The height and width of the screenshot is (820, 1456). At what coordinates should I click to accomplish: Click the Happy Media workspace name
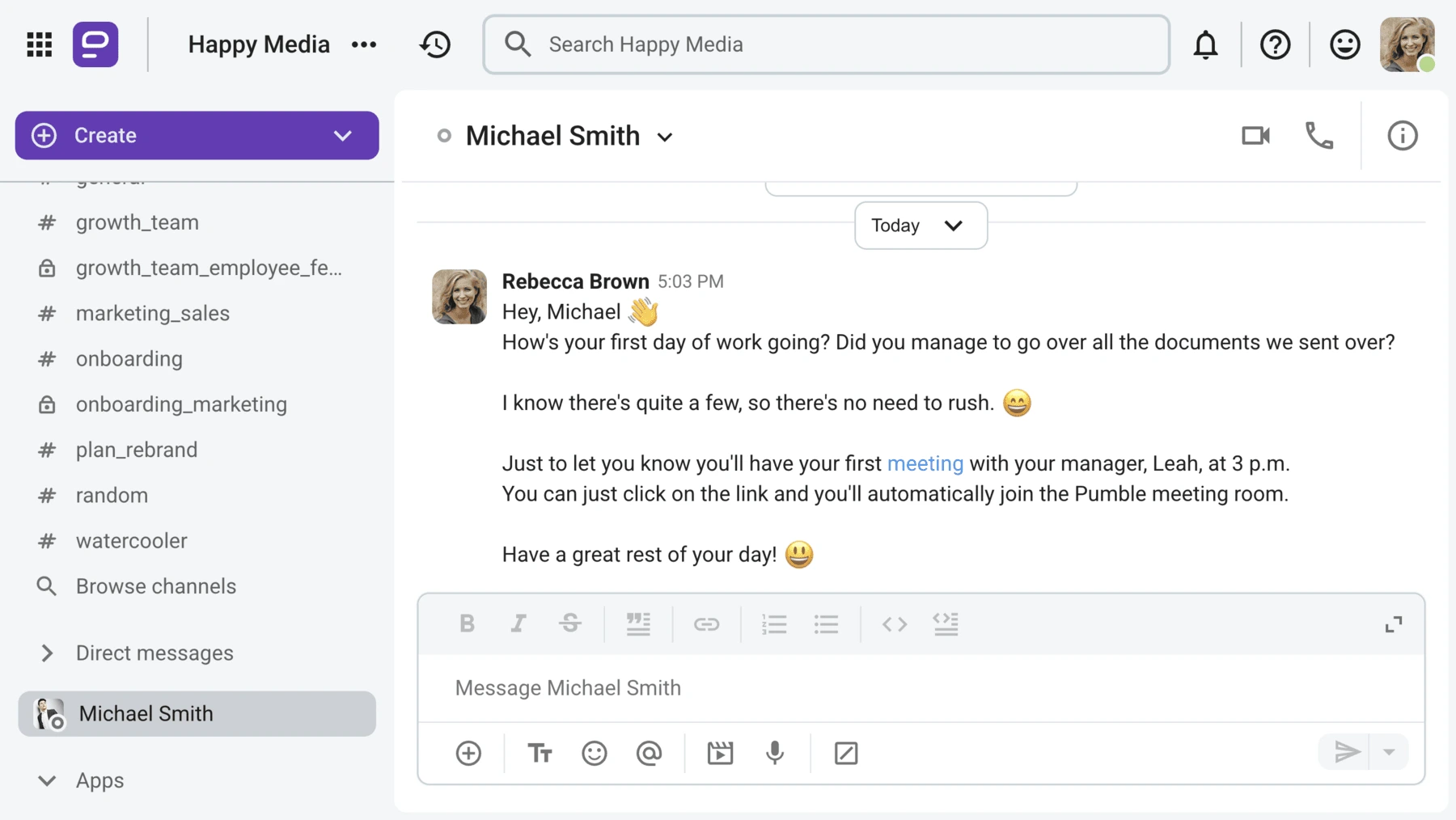(x=259, y=44)
